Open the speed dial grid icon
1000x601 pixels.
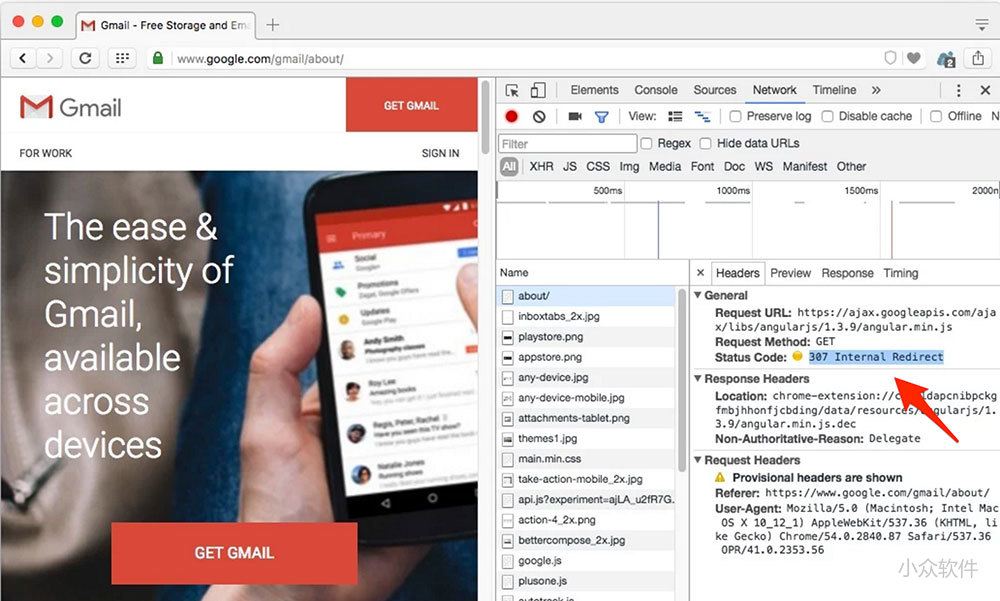(x=122, y=59)
